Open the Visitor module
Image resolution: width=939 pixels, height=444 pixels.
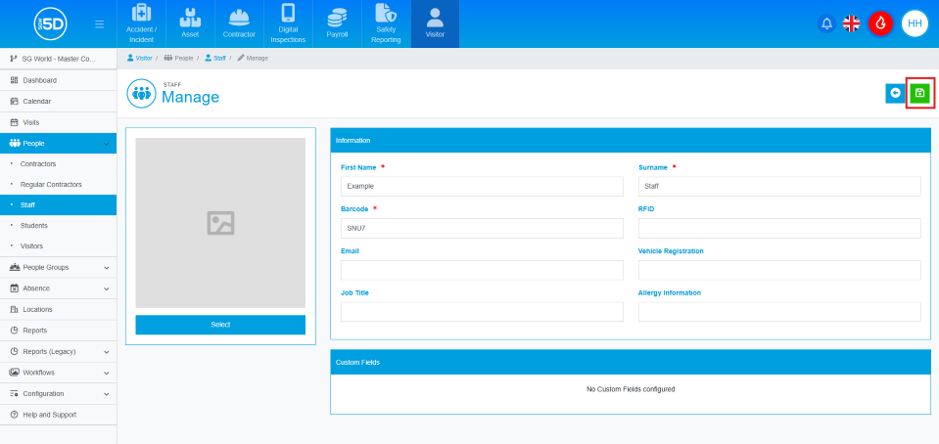pos(435,24)
